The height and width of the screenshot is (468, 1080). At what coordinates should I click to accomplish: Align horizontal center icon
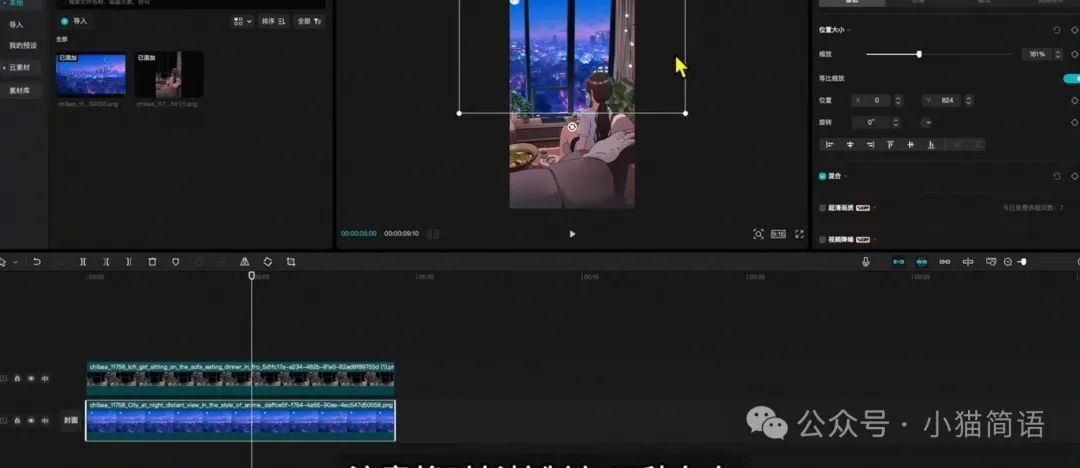click(x=850, y=145)
